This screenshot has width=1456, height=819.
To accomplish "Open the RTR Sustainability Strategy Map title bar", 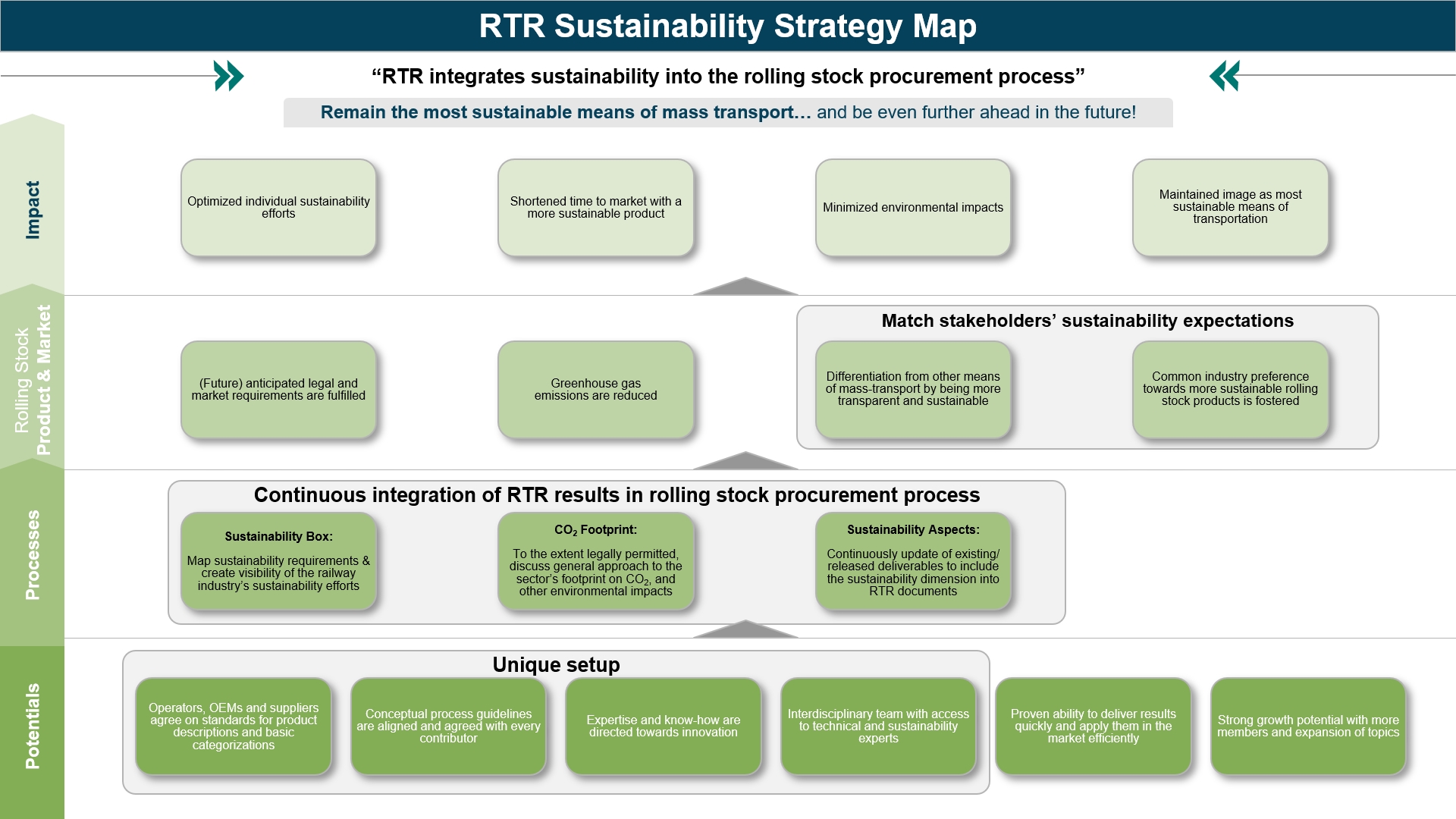I will [728, 27].
